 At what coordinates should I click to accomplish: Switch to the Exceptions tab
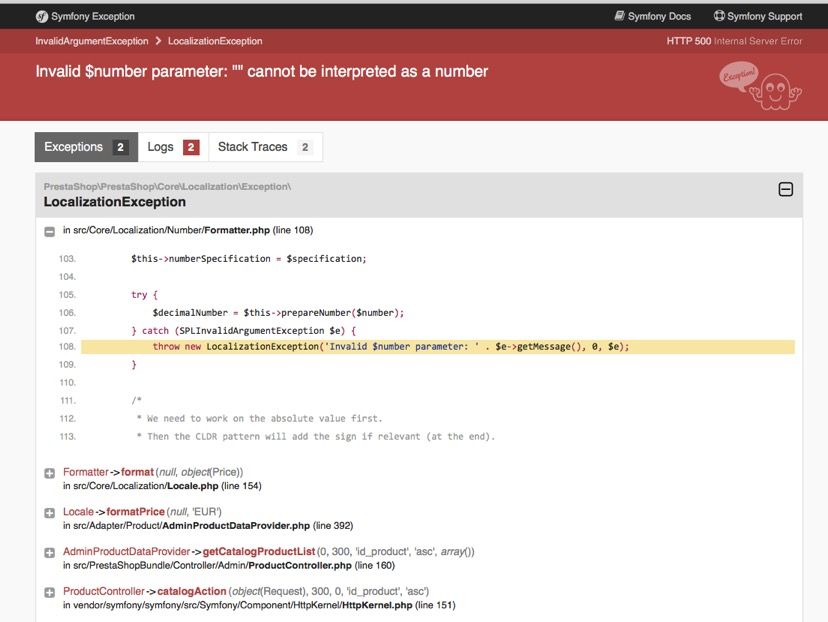point(86,147)
